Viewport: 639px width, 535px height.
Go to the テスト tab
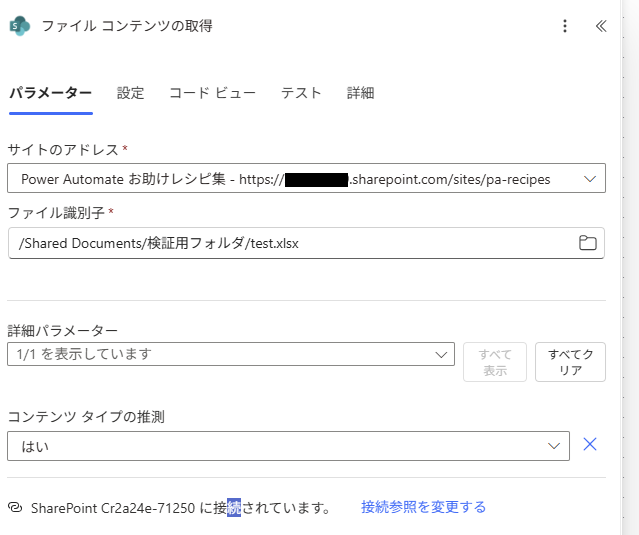[x=301, y=93]
